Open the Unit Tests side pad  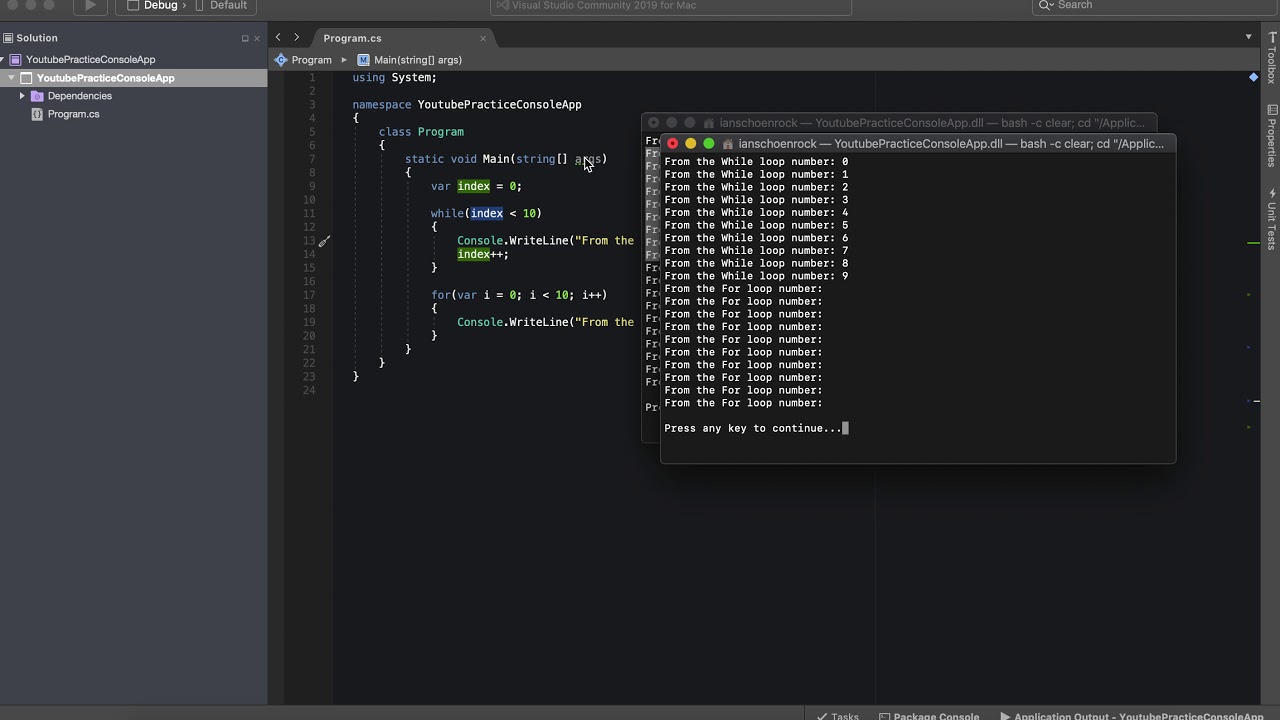[1272, 218]
